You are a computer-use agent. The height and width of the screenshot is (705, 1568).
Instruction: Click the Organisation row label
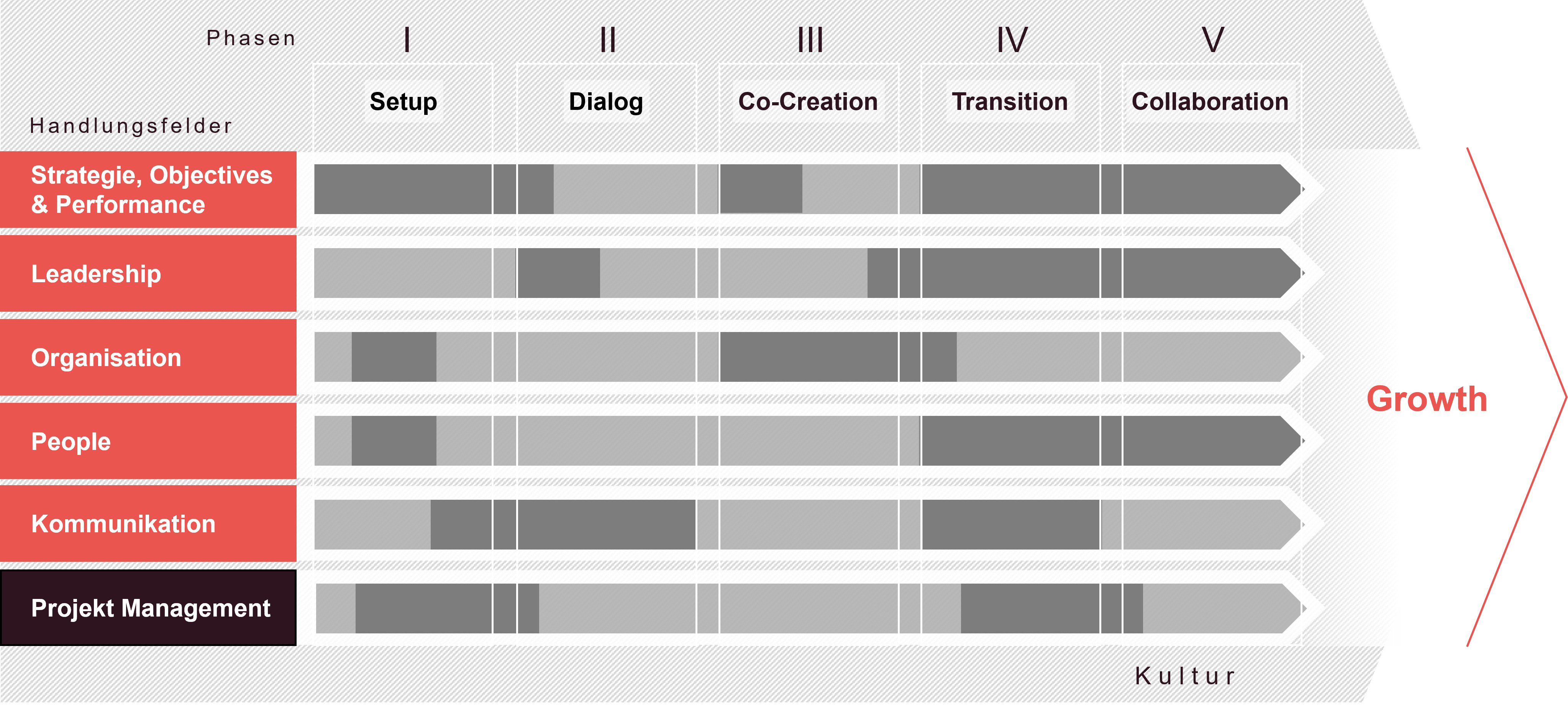pyautogui.click(x=106, y=358)
